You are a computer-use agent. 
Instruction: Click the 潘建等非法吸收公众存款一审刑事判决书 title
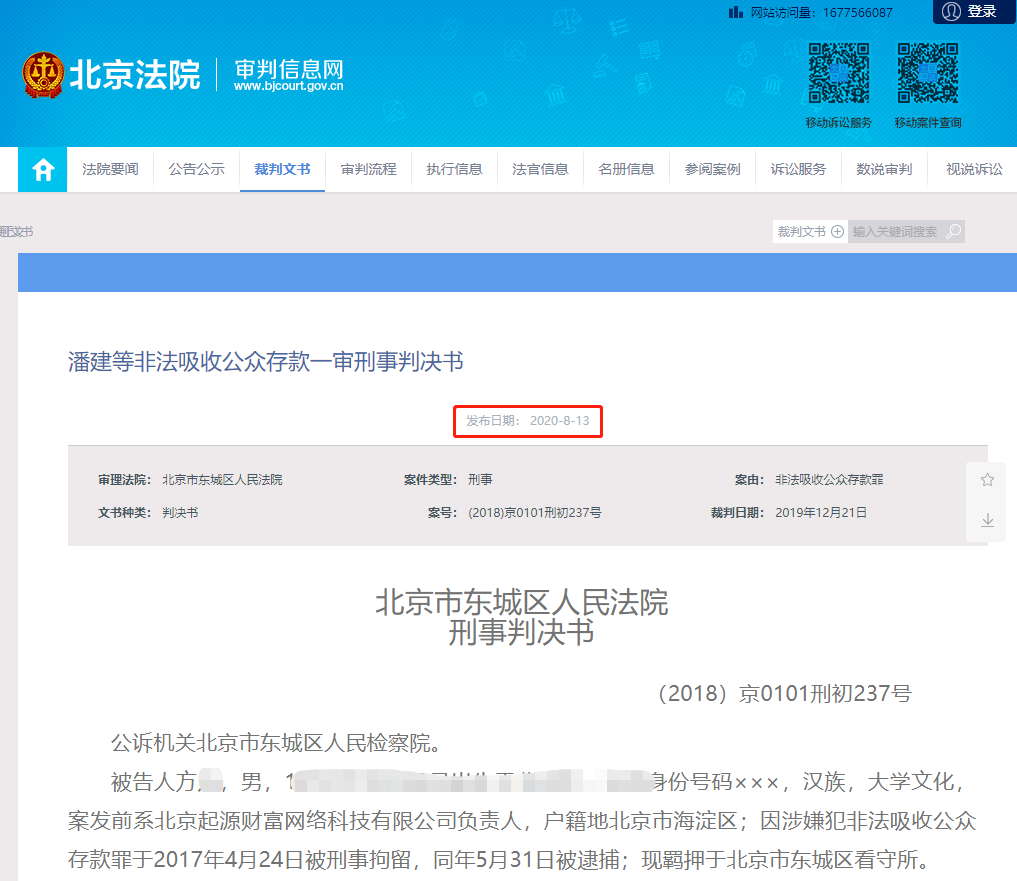click(x=265, y=361)
